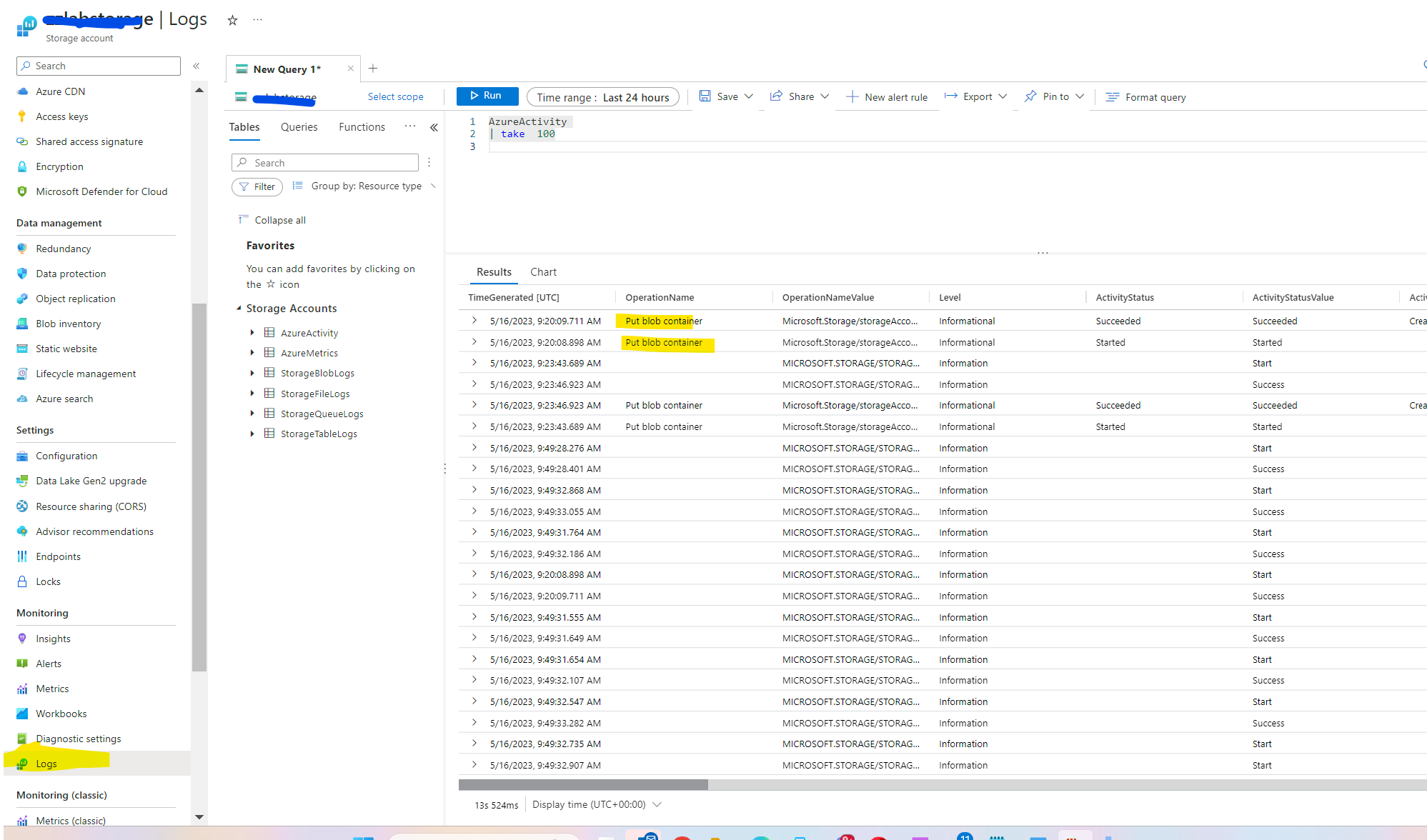Expand the StorageTableLogs table
The width and height of the screenshot is (1427, 840).
(252, 434)
